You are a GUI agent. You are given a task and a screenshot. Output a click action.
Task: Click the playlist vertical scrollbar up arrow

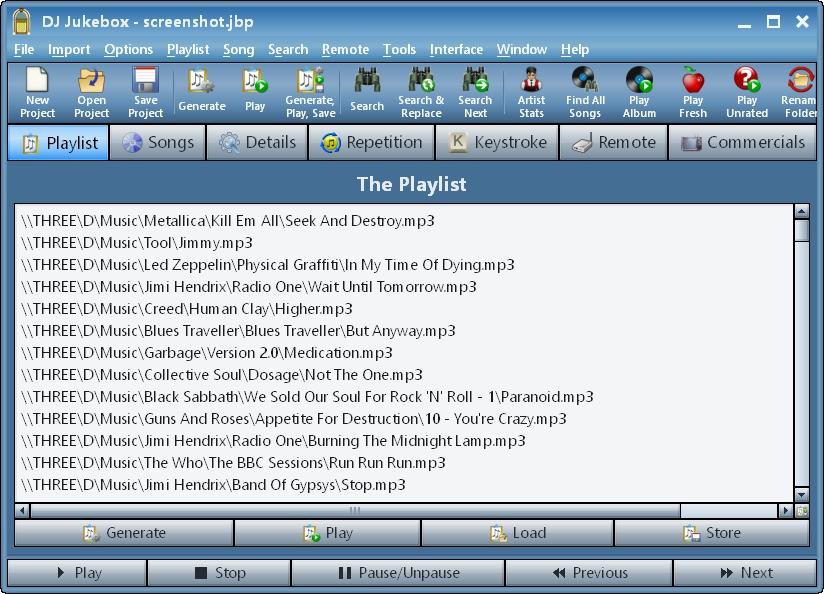point(801,212)
